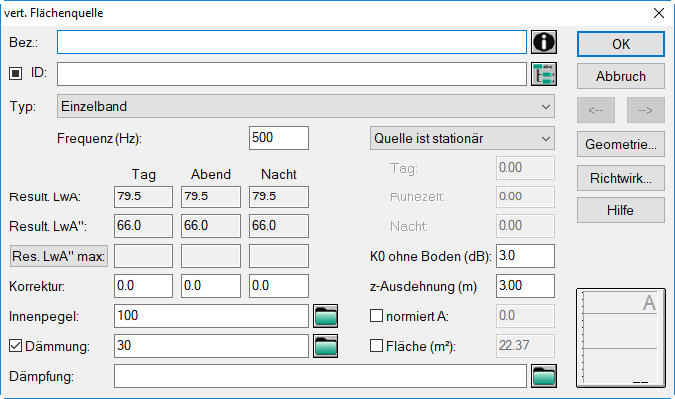Go to previous object with <-- button
Viewport: 675px width, 399px height.
pos(596,110)
